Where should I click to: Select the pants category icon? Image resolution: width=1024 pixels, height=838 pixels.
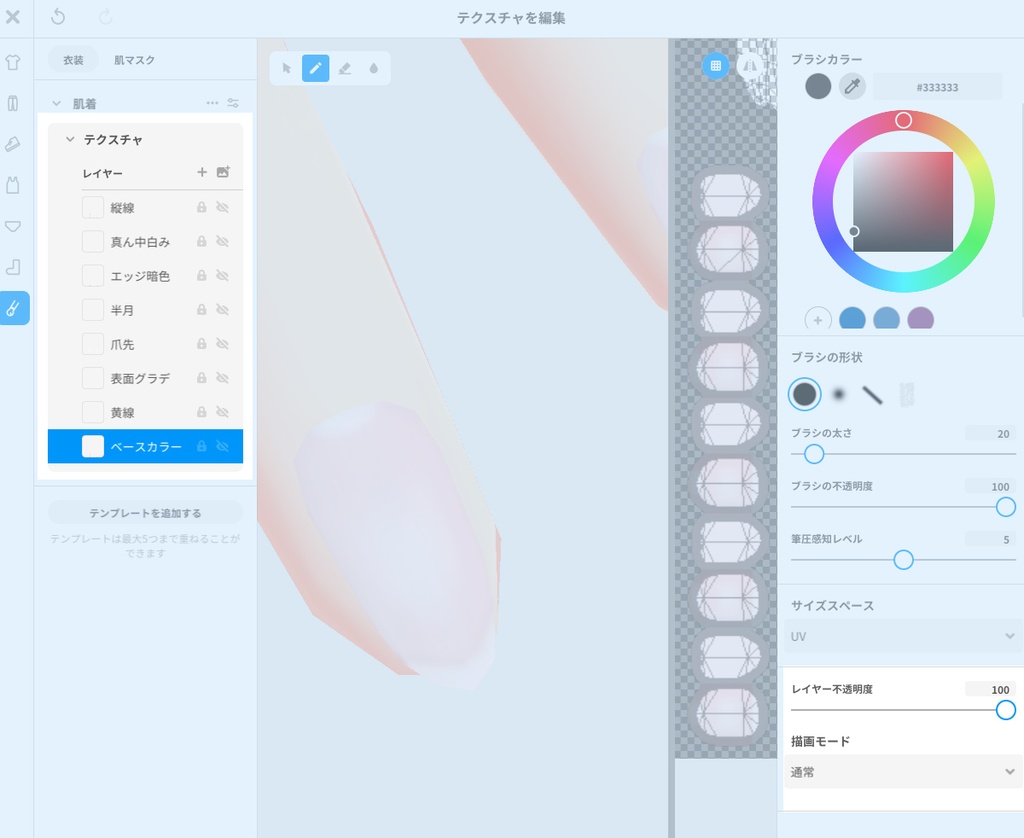(x=15, y=103)
